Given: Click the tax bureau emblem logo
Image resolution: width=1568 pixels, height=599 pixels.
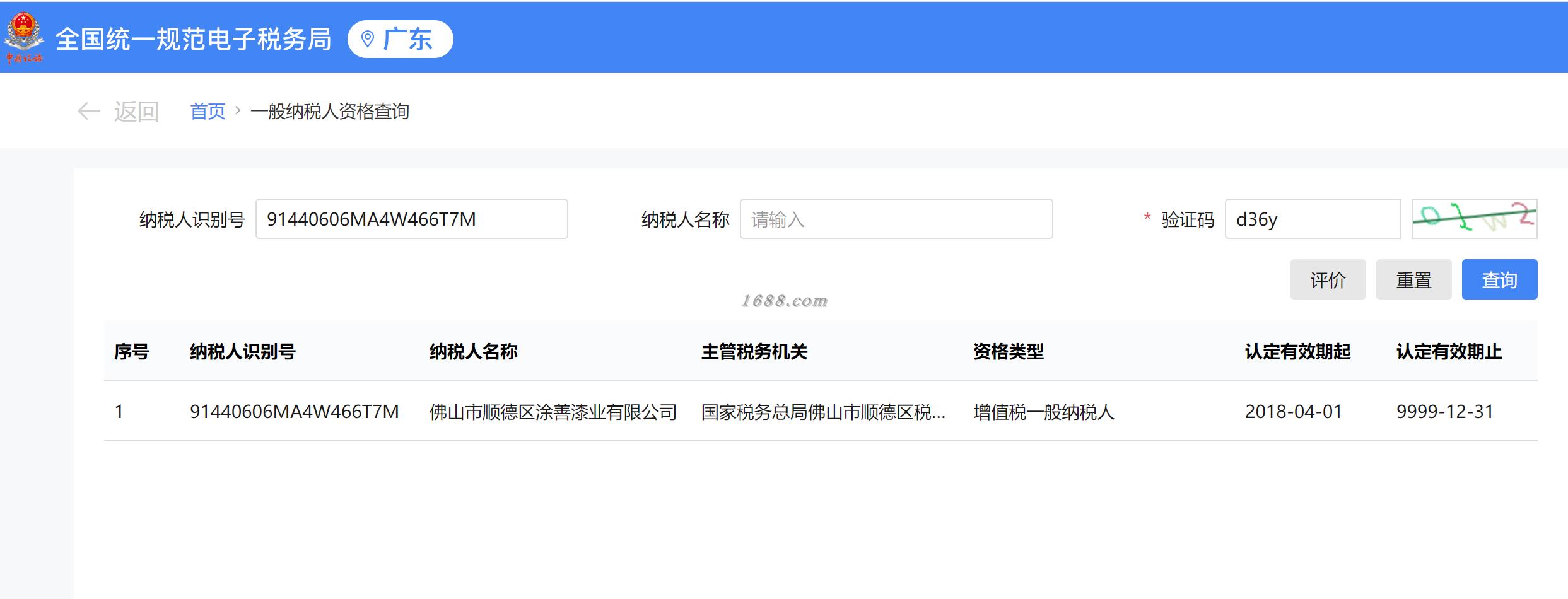Looking at the screenshot, I should (24, 38).
